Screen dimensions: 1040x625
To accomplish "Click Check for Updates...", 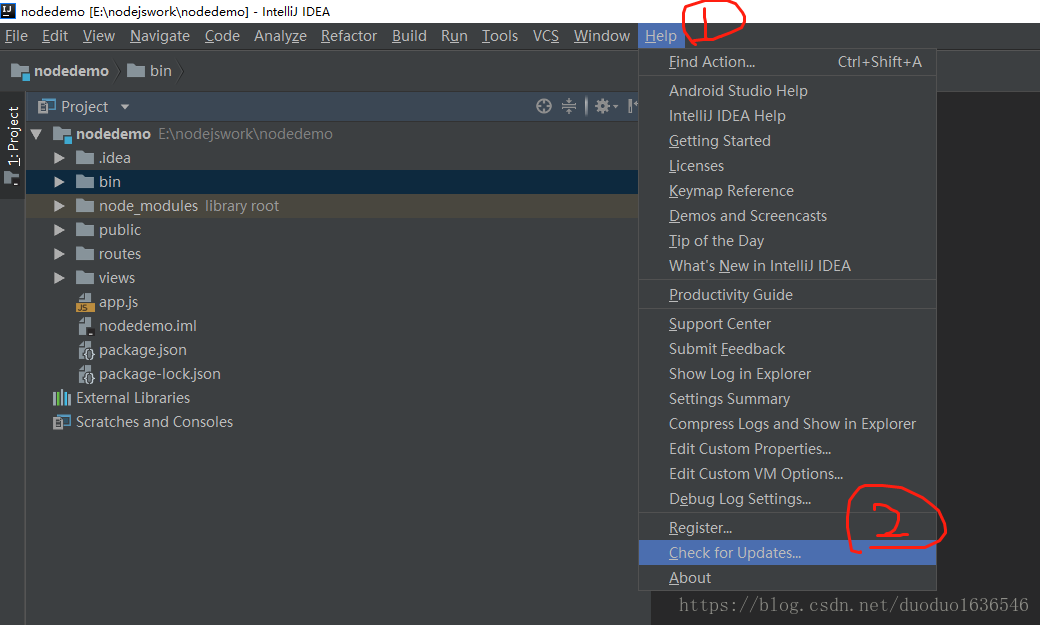I will [787, 553].
